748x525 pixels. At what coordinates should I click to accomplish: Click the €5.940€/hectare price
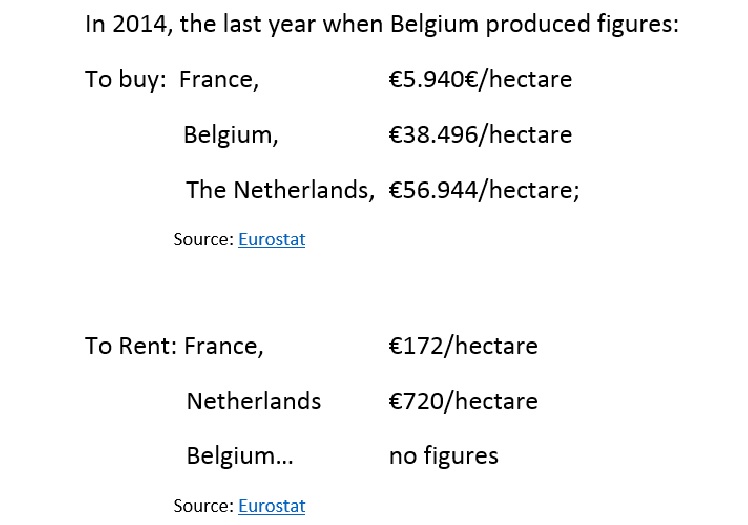tap(480, 80)
